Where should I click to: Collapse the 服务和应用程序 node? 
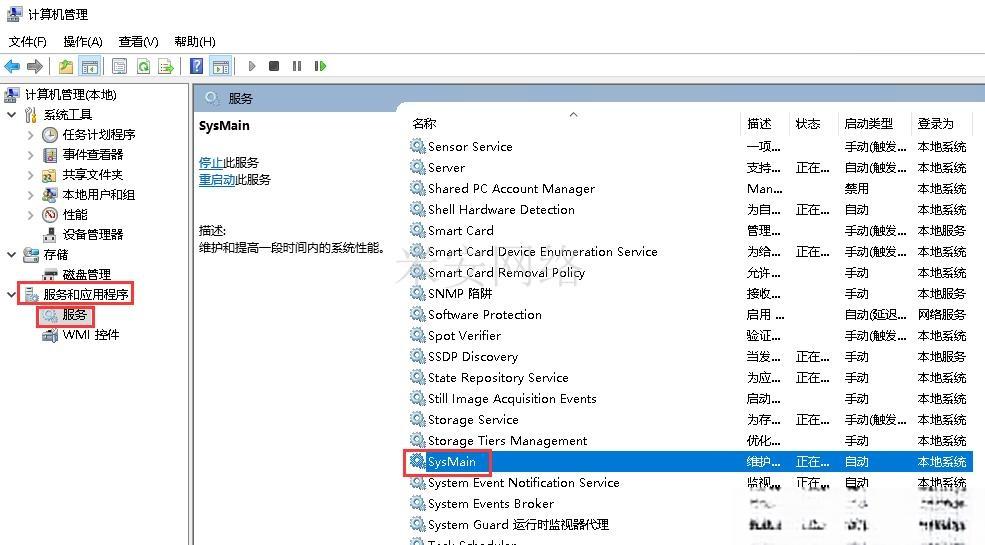click(x=11, y=294)
